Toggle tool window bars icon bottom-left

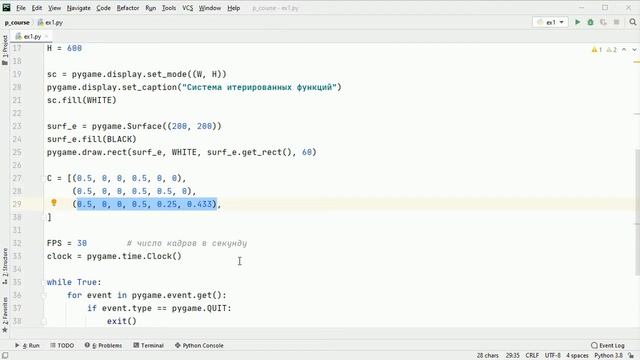click(5, 356)
